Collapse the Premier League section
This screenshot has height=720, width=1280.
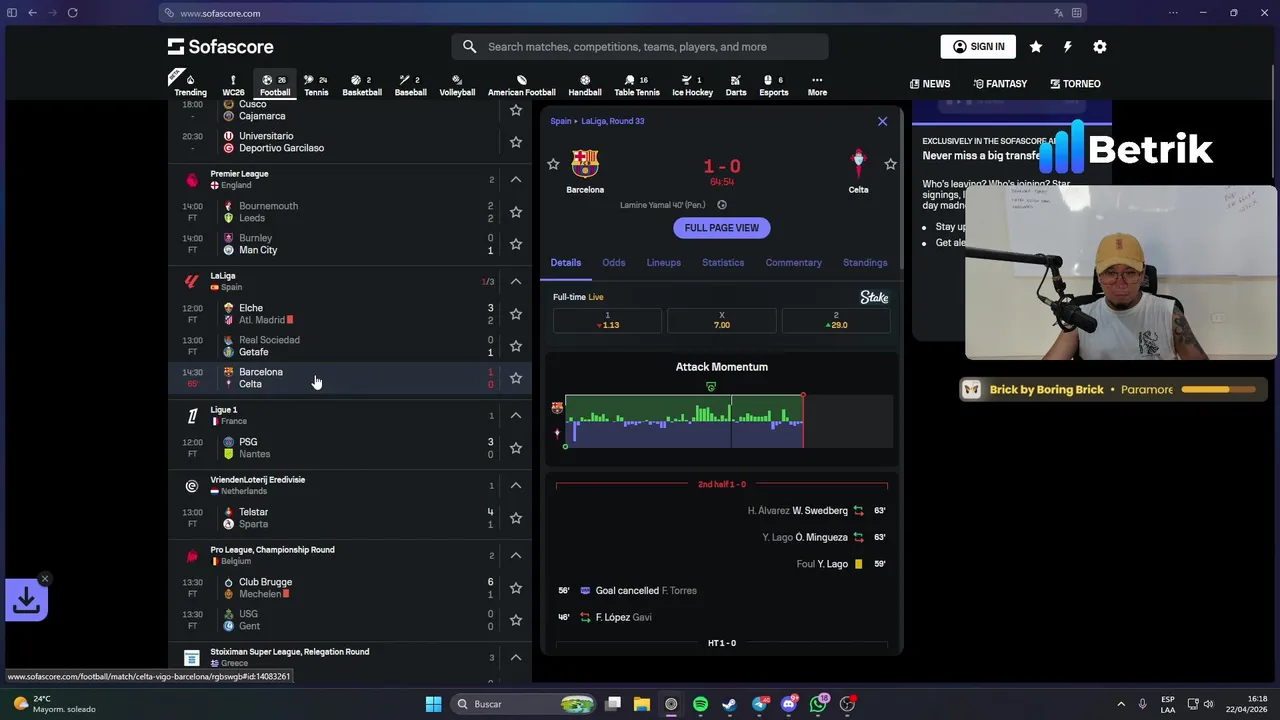click(x=516, y=180)
